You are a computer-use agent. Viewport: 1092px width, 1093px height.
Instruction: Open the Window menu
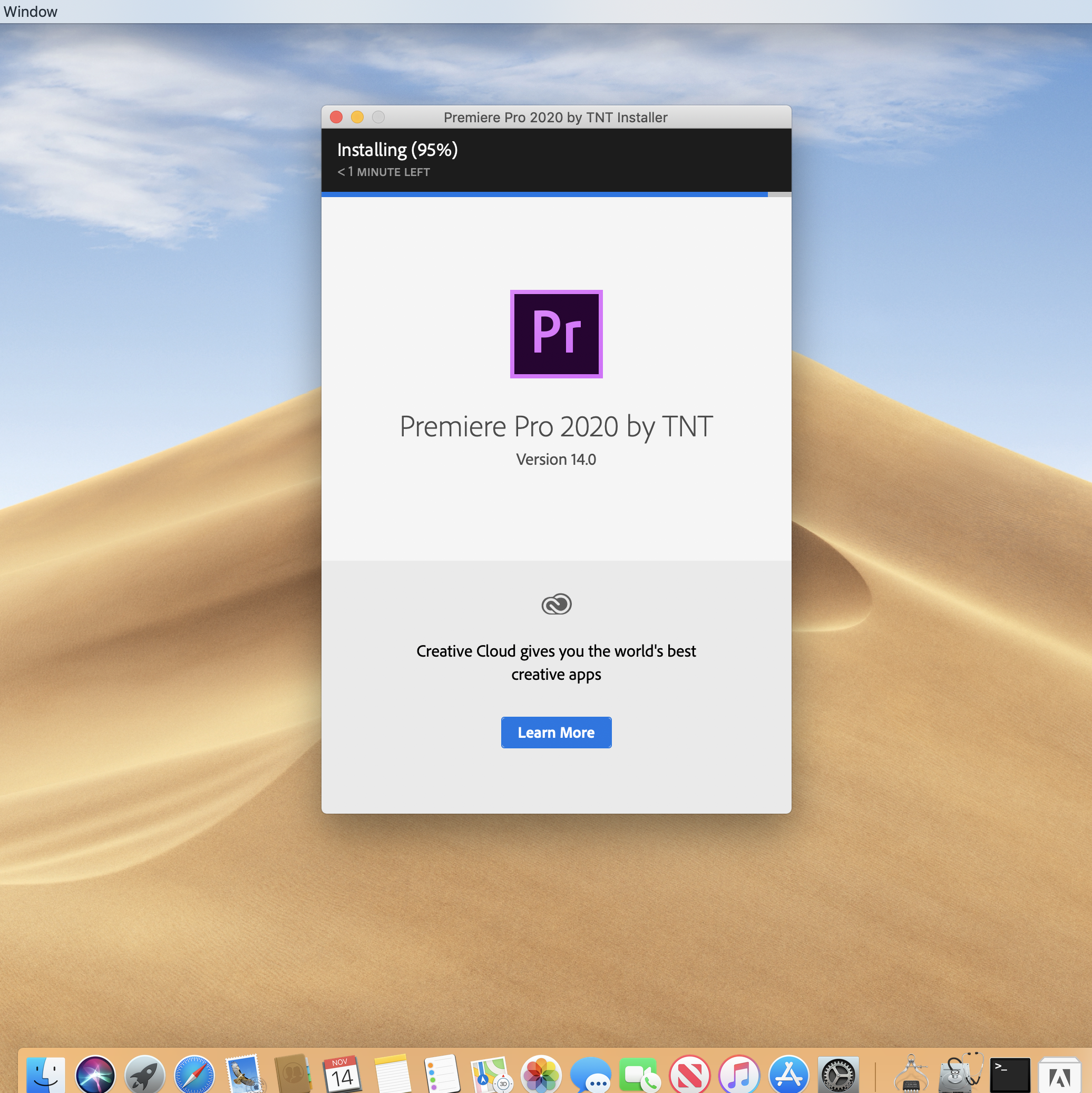click(30, 11)
